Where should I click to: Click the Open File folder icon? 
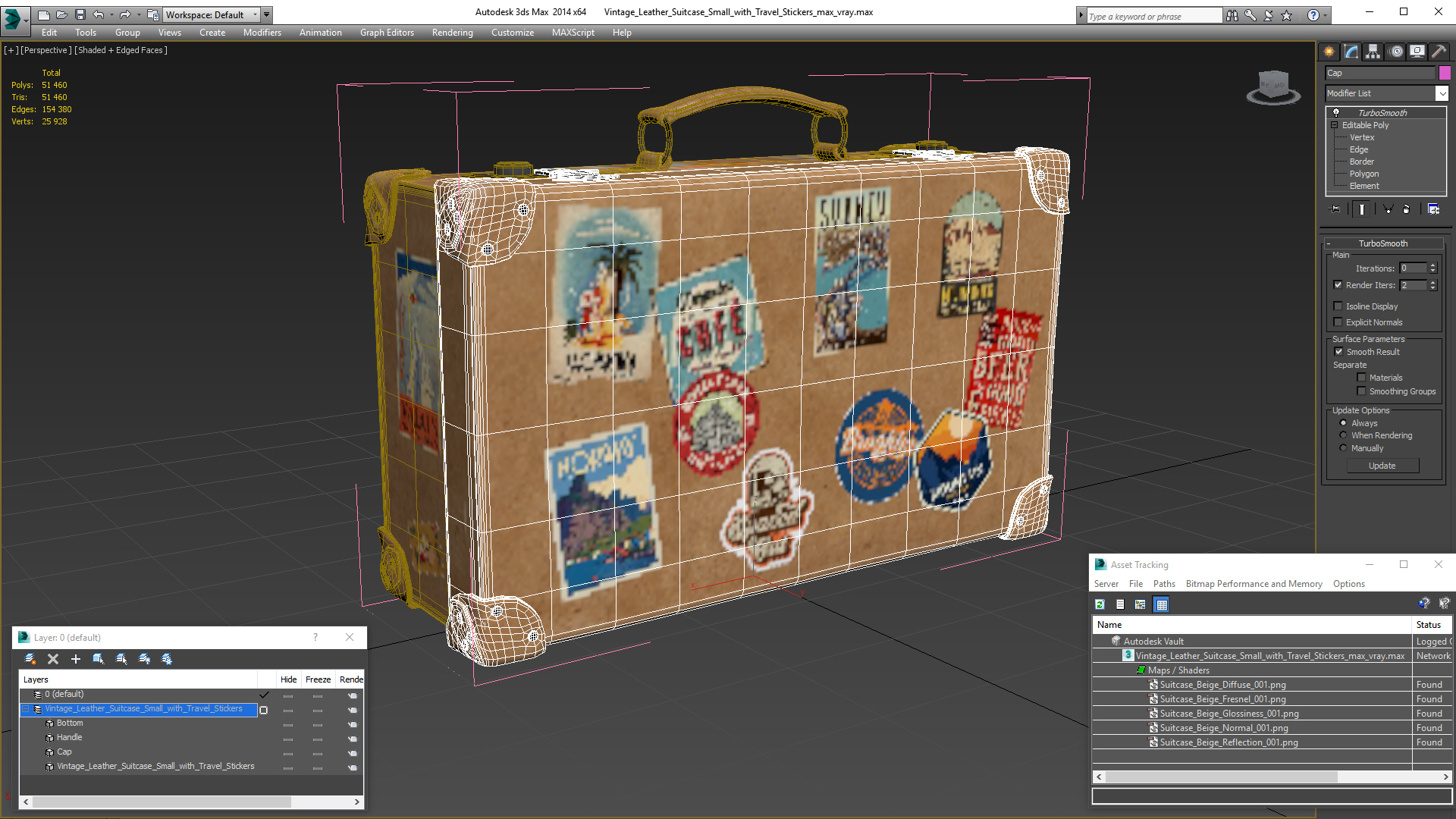tap(62, 14)
